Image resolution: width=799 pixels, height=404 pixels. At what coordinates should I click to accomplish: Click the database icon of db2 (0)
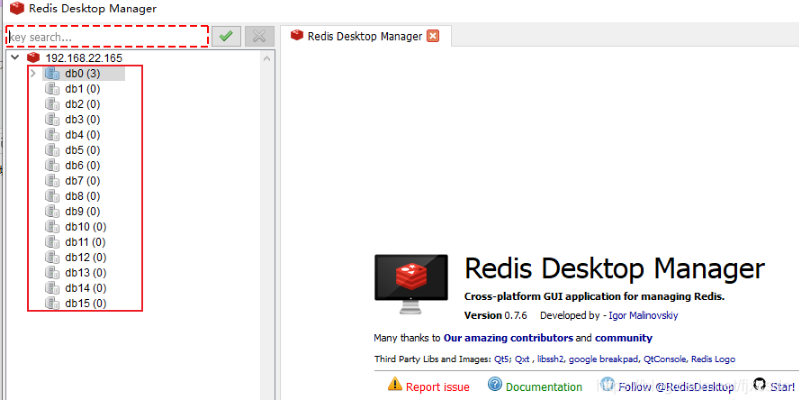pyautogui.click(x=52, y=104)
